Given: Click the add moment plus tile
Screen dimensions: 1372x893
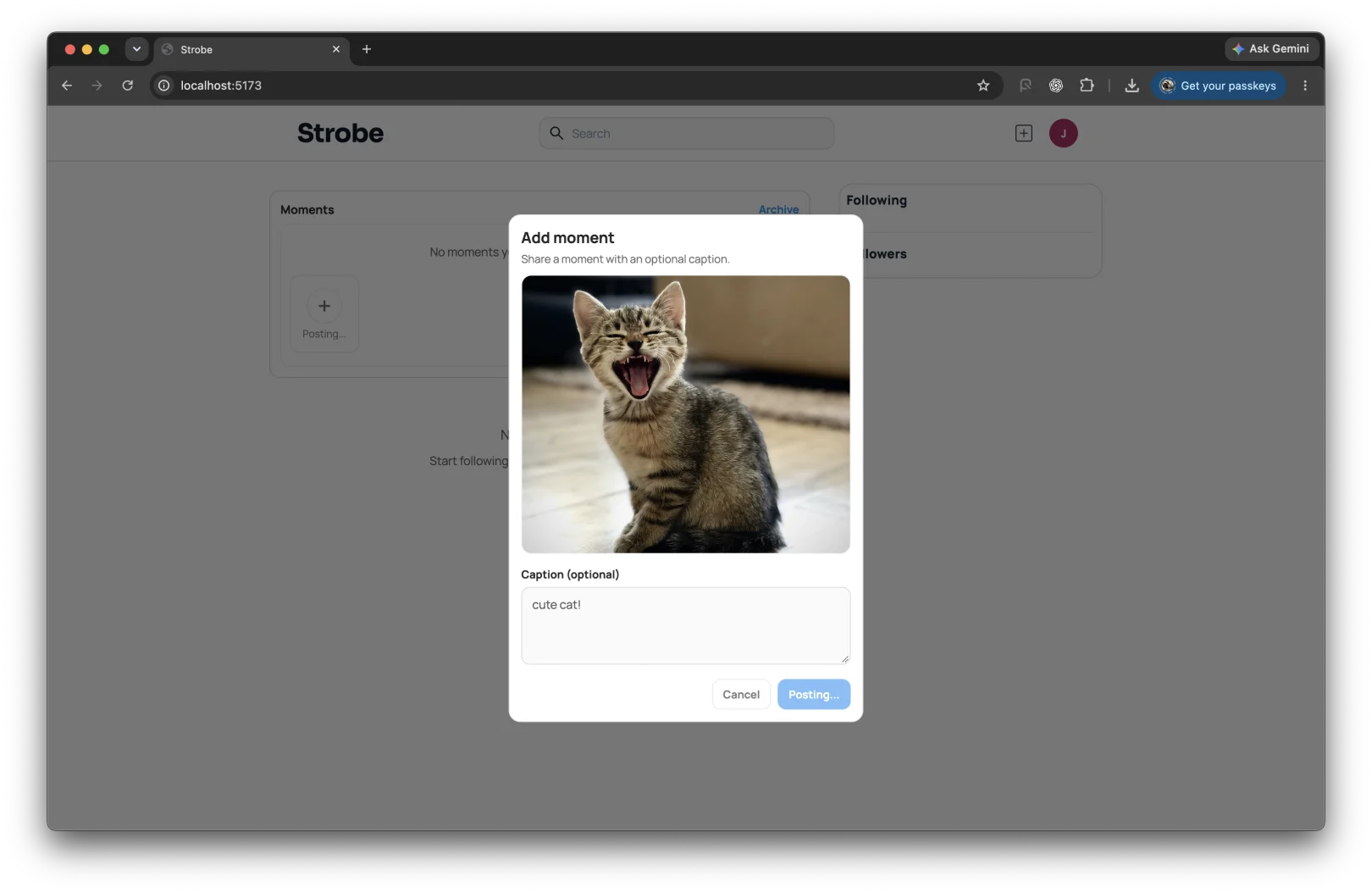Looking at the screenshot, I should [x=324, y=313].
